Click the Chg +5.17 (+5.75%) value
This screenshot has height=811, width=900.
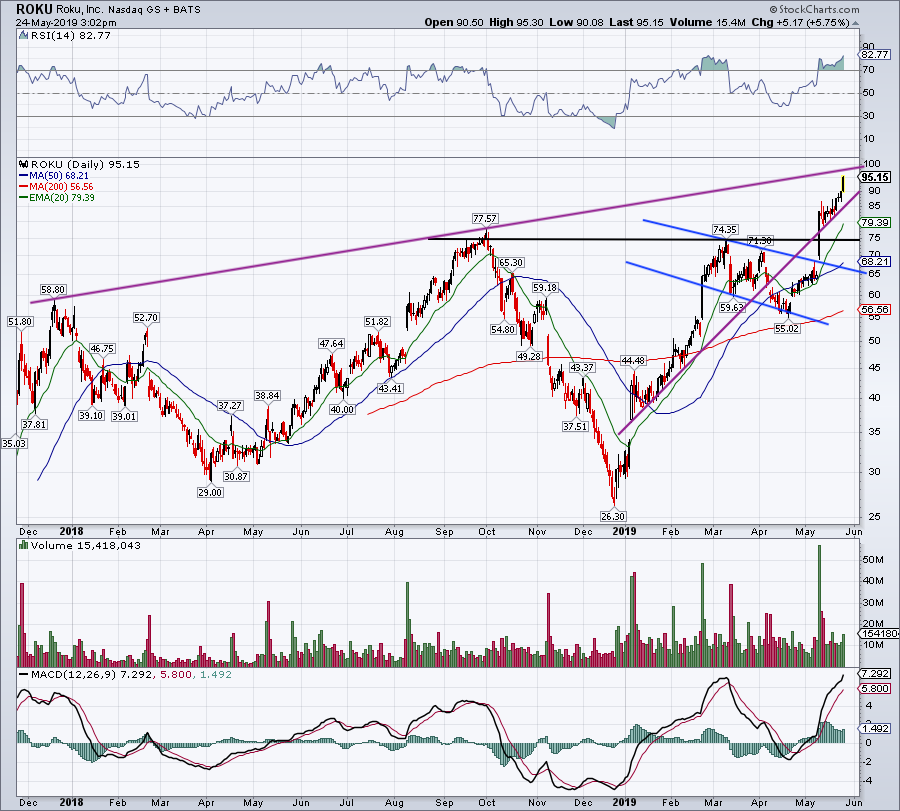(800, 22)
